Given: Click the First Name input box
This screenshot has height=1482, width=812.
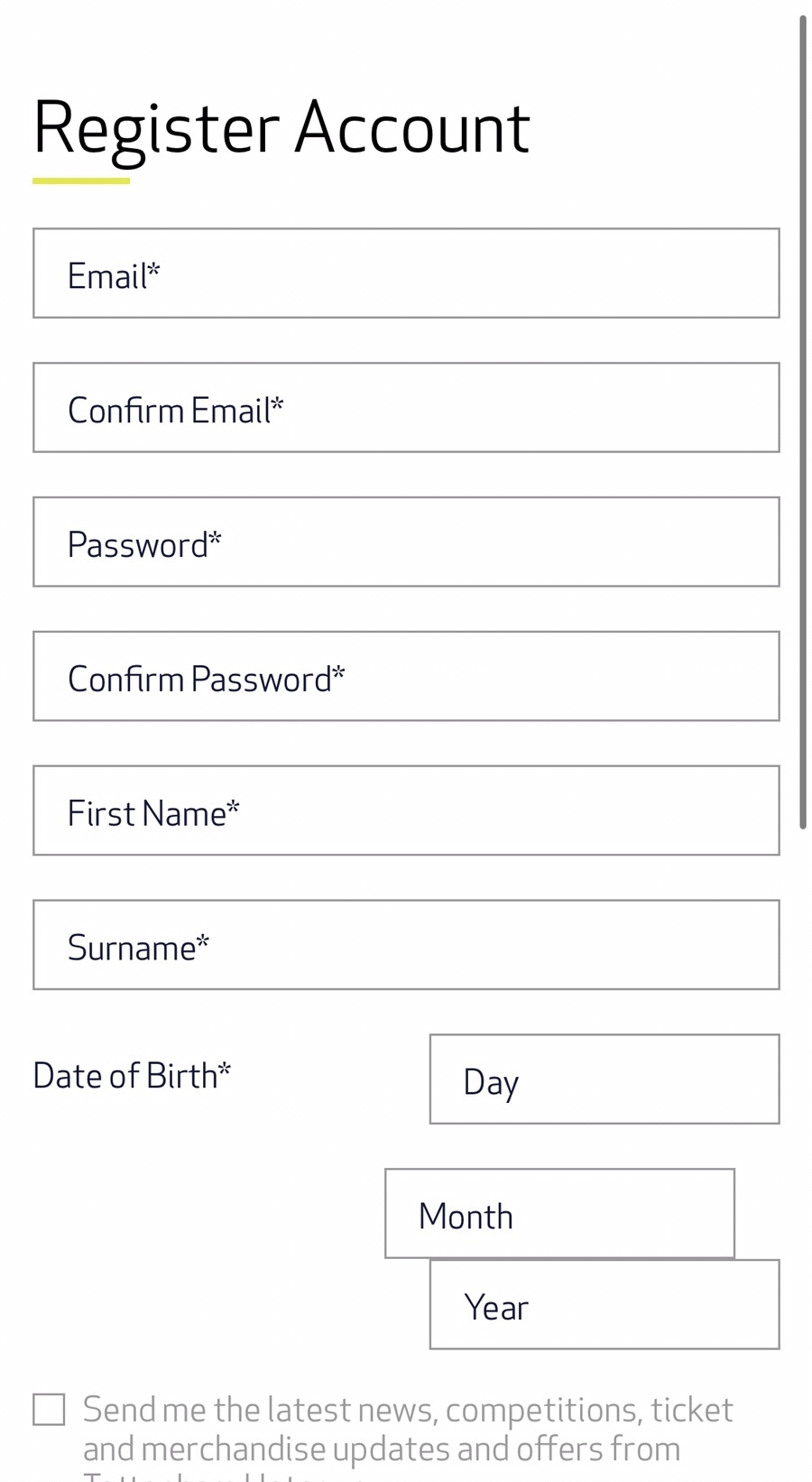Looking at the screenshot, I should (406, 810).
